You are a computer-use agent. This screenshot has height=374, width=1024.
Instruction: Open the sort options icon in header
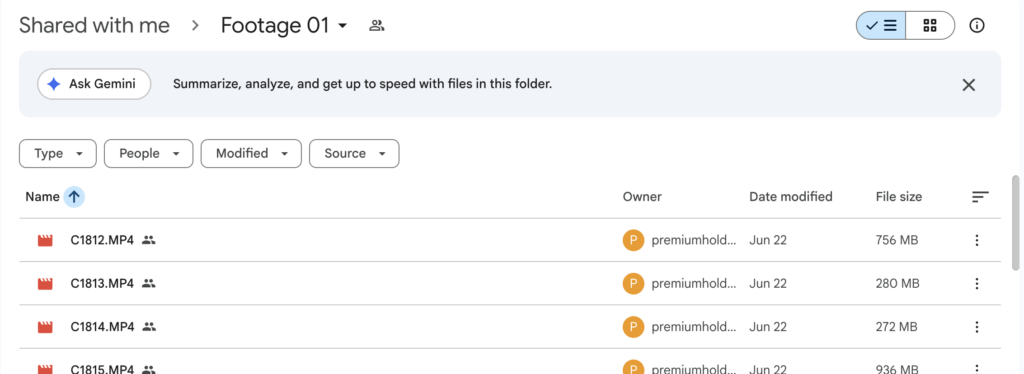point(980,196)
